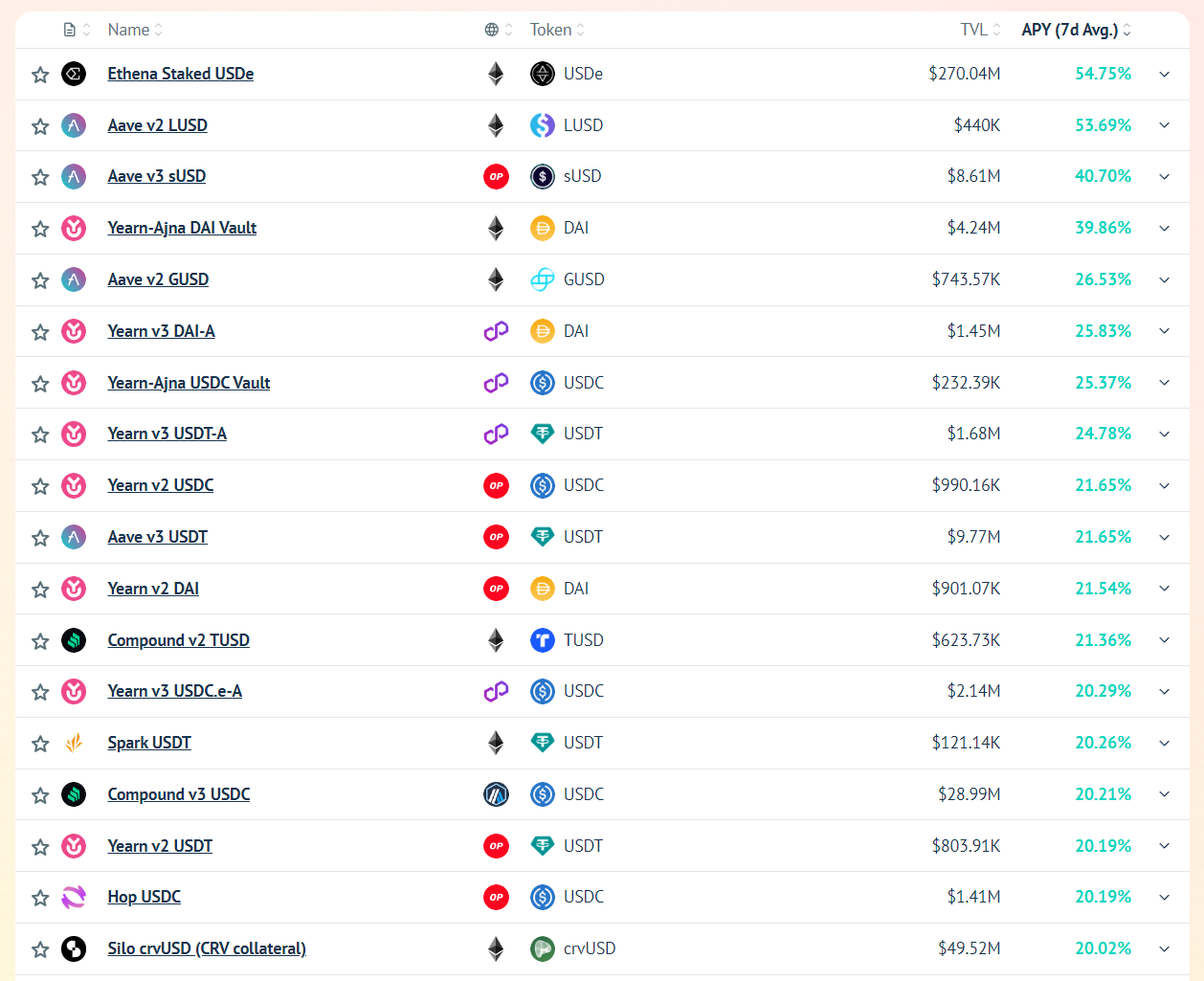This screenshot has height=981, width=1204.
Task: Open chevron for Aave v3 sUSD row
Action: [x=1165, y=177]
